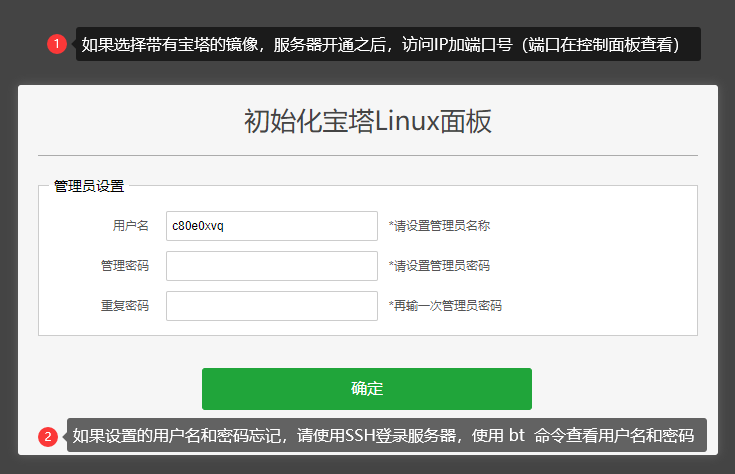
Task: Click the 初始化宝塔Linux面板 heading text
Action: (368, 121)
